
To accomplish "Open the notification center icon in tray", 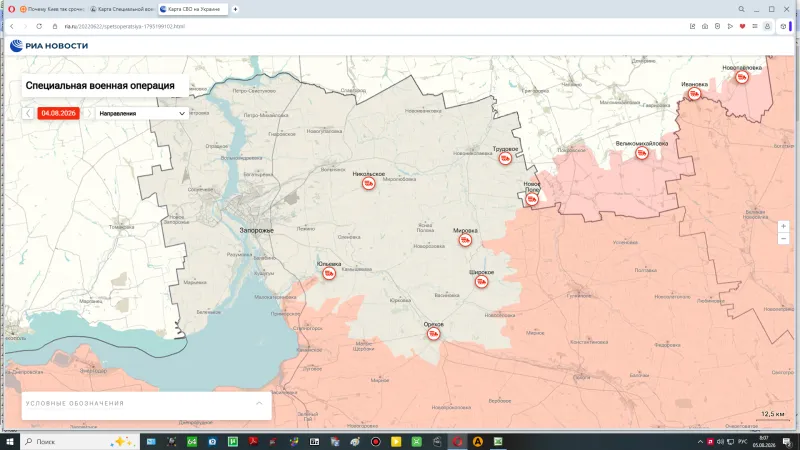I will [787, 442].
